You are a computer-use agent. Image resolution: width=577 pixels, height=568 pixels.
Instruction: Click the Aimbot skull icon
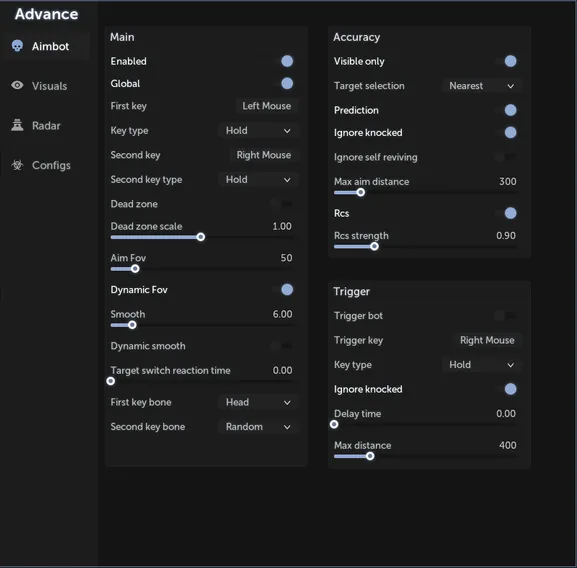click(x=17, y=46)
